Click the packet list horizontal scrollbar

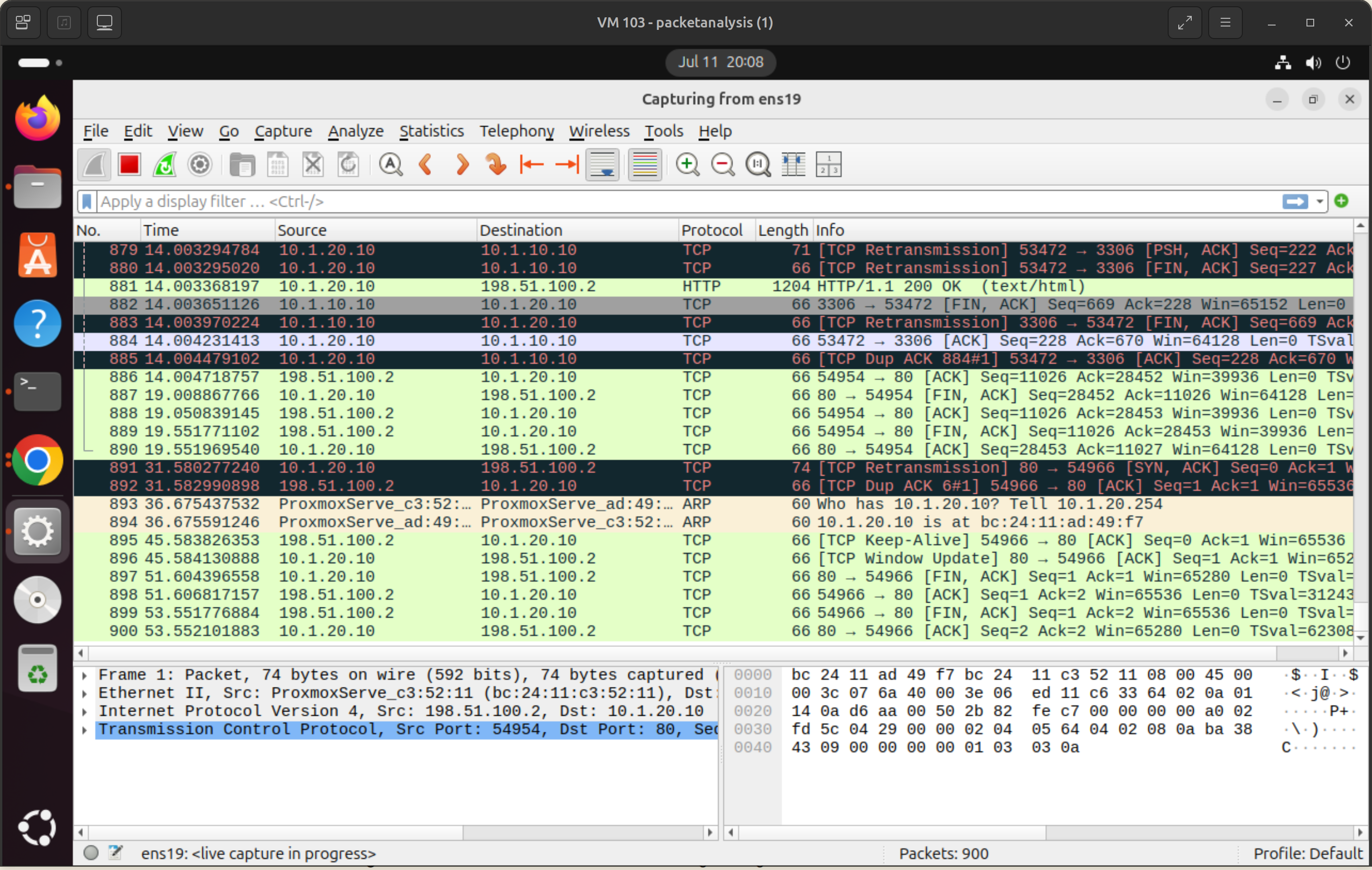click(713, 653)
